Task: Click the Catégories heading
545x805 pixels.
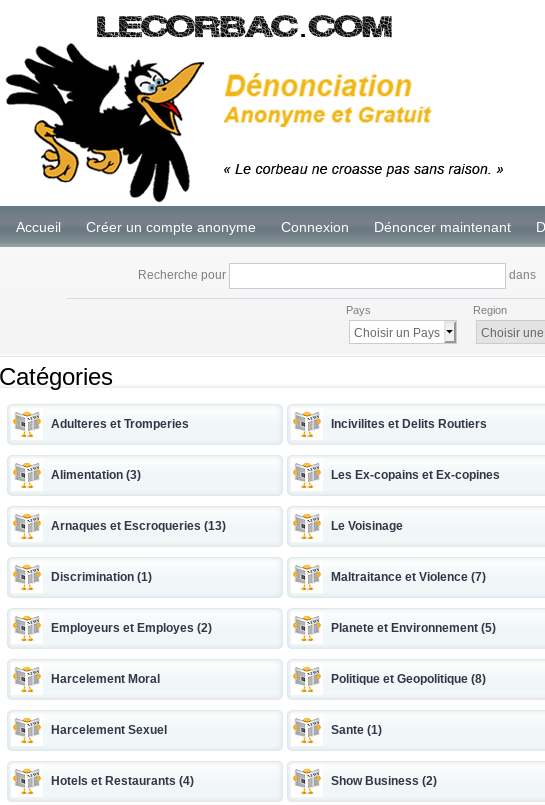Action: tap(56, 377)
